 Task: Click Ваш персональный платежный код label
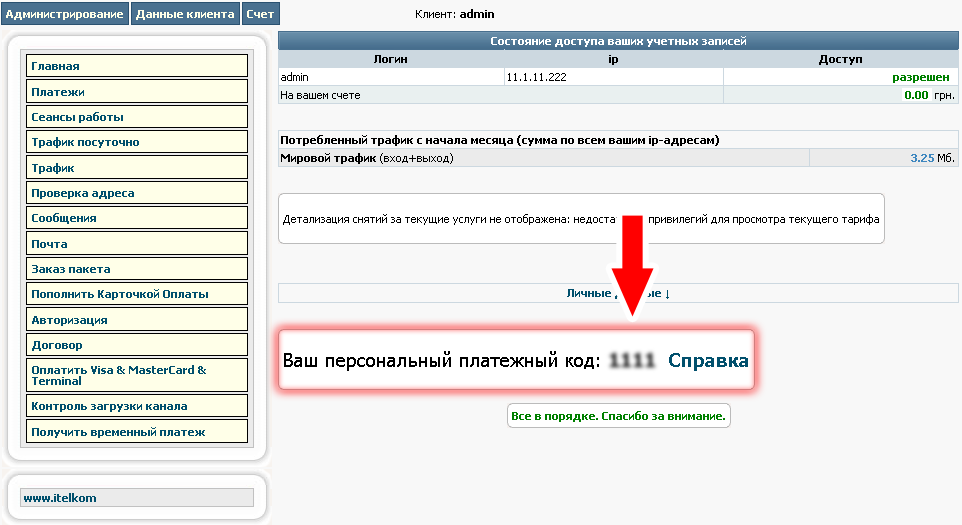441,361
